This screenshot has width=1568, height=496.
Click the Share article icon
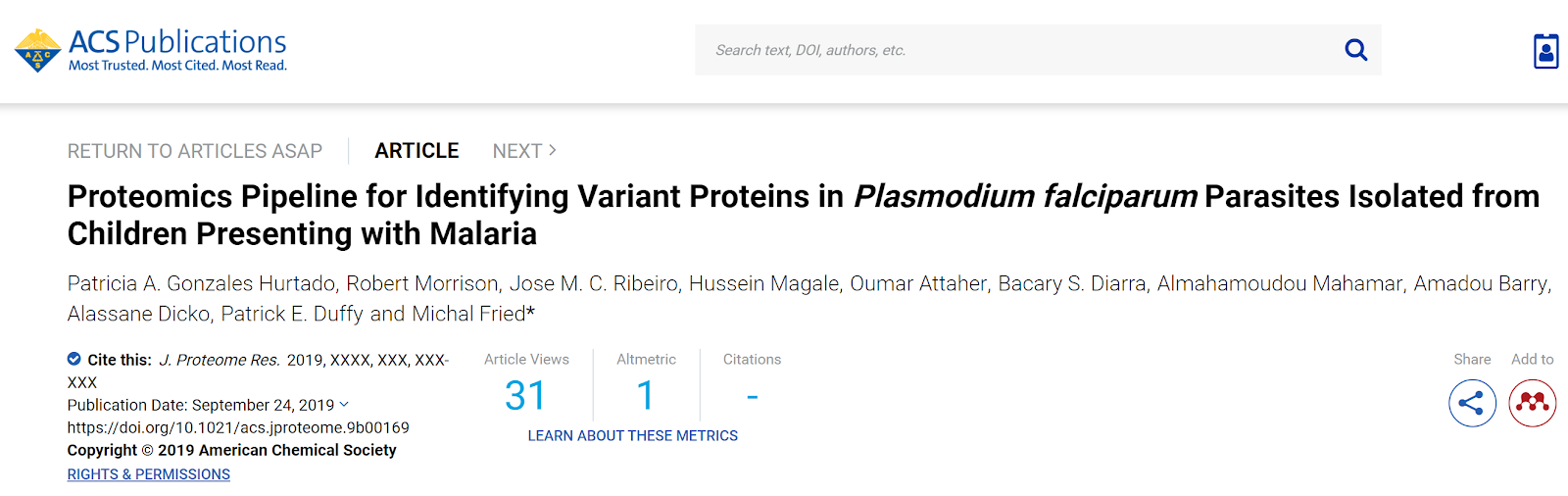pyautogui.click(x=1472, y=403)
